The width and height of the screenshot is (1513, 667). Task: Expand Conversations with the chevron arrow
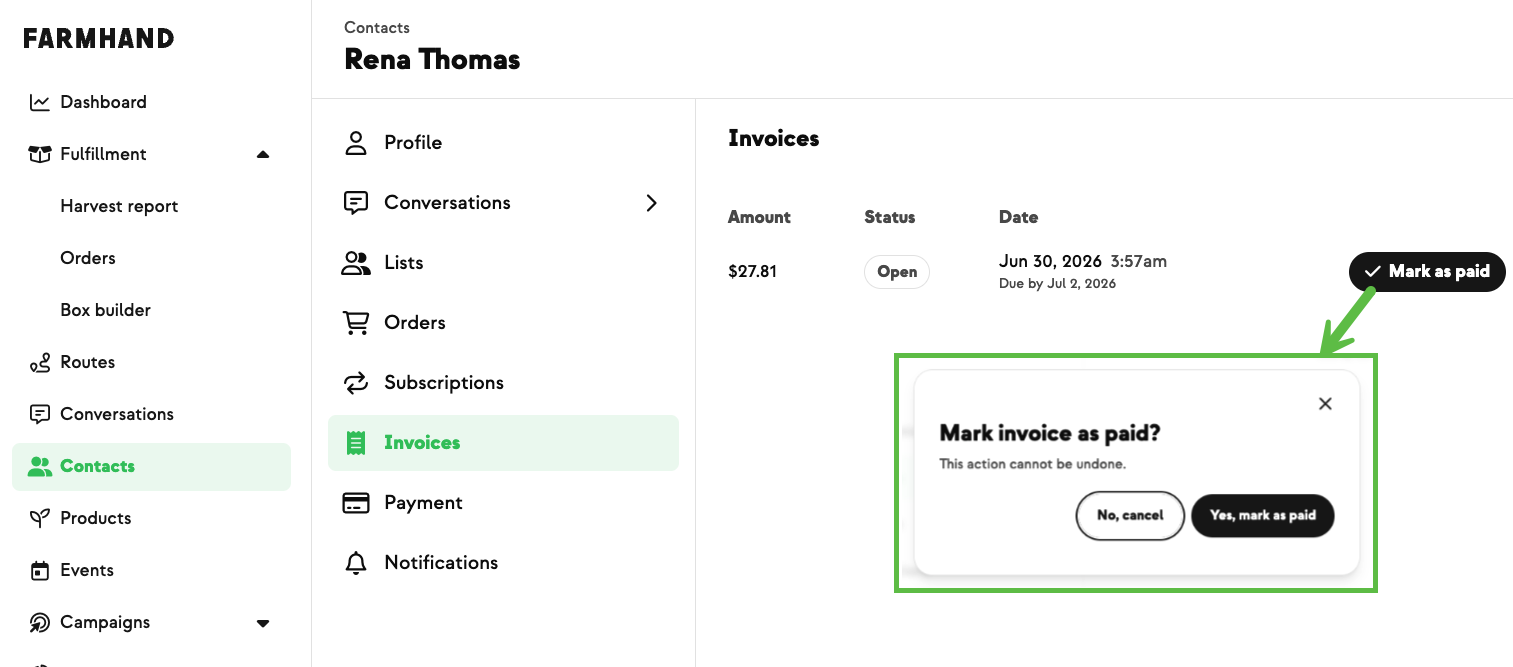(652, 203)
